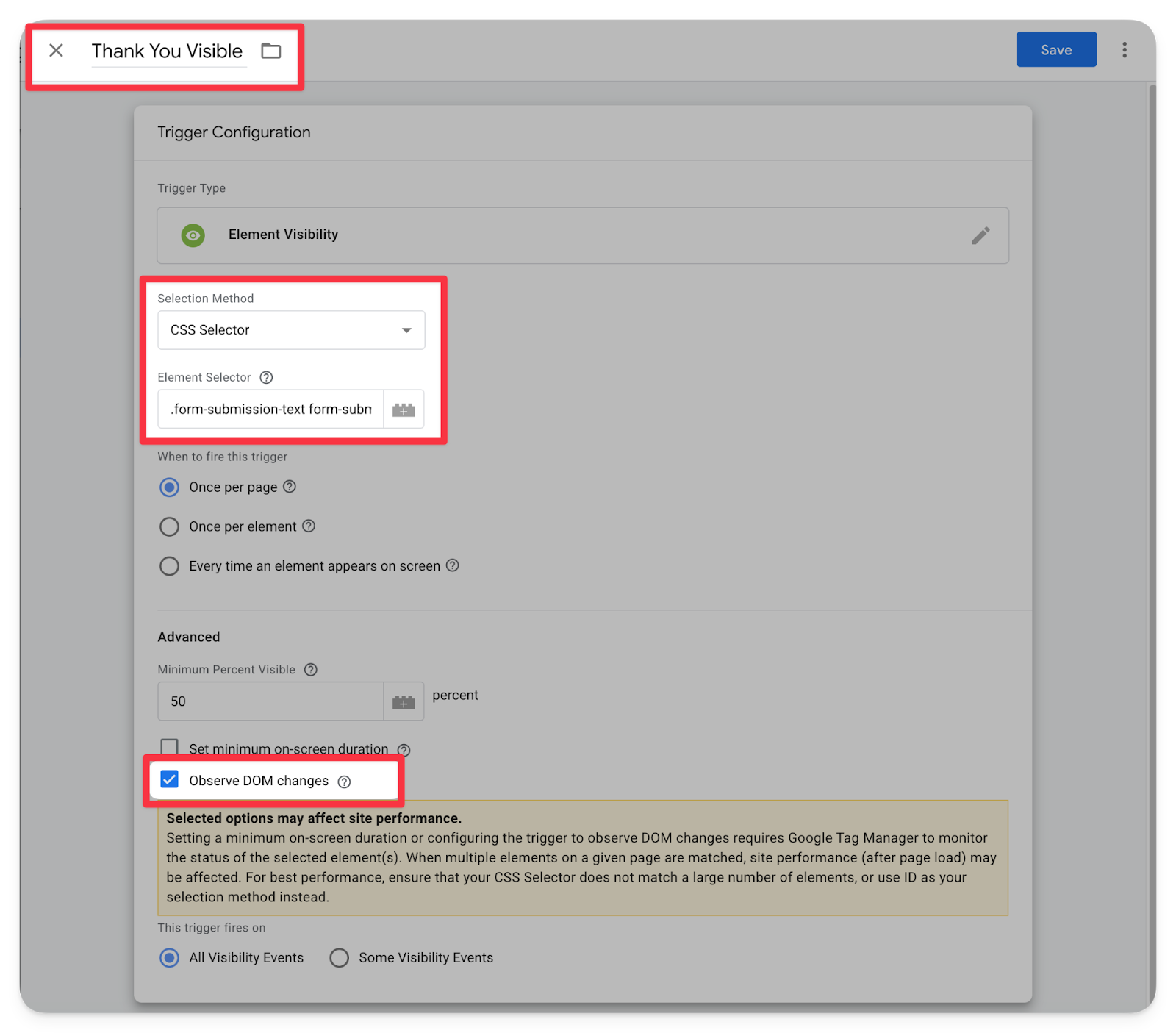Choose Every time an element appears on screen
The image size is (1176, 1033).
coord(170,566)
